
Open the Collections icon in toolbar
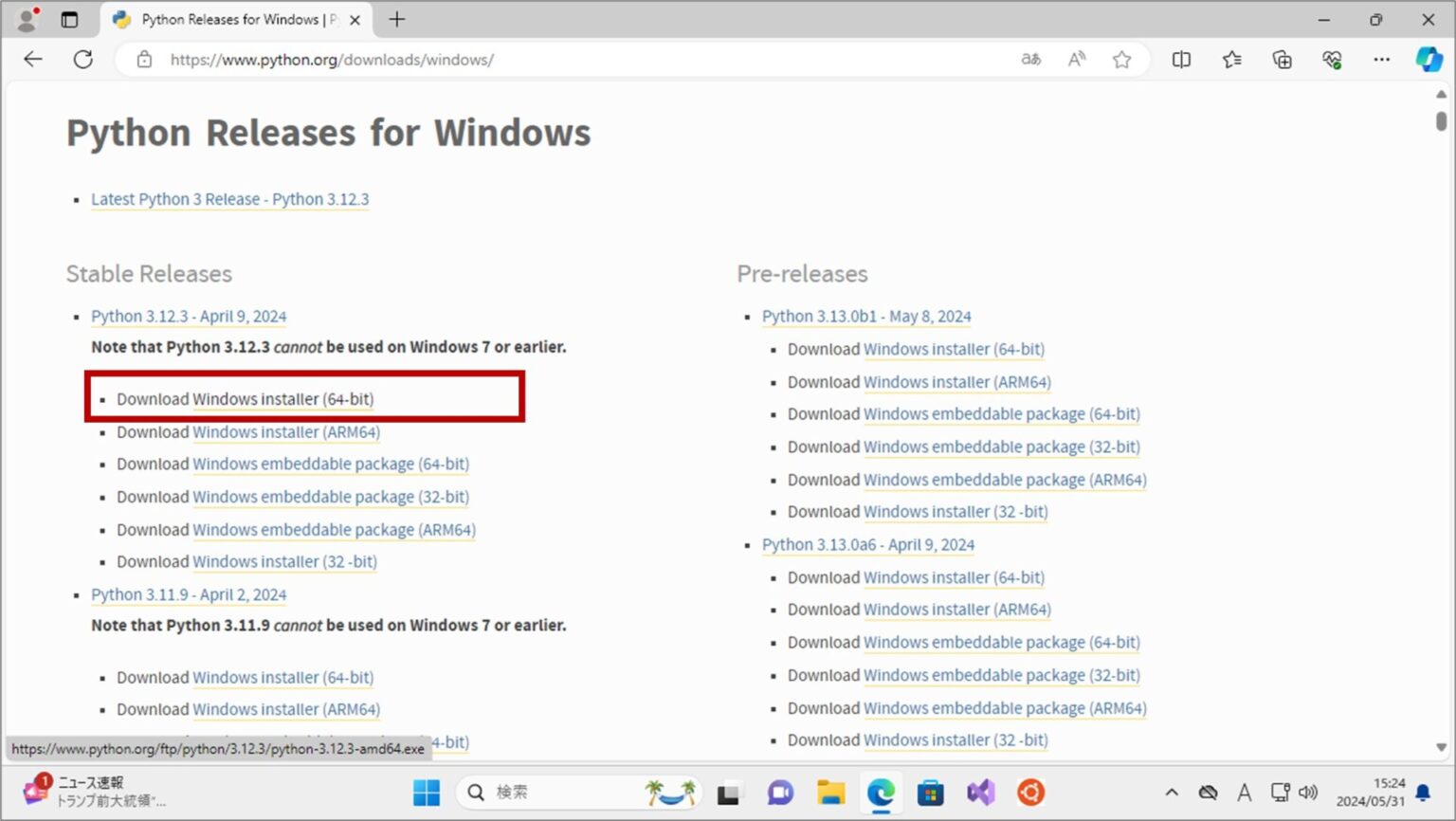pos(1282,60)
